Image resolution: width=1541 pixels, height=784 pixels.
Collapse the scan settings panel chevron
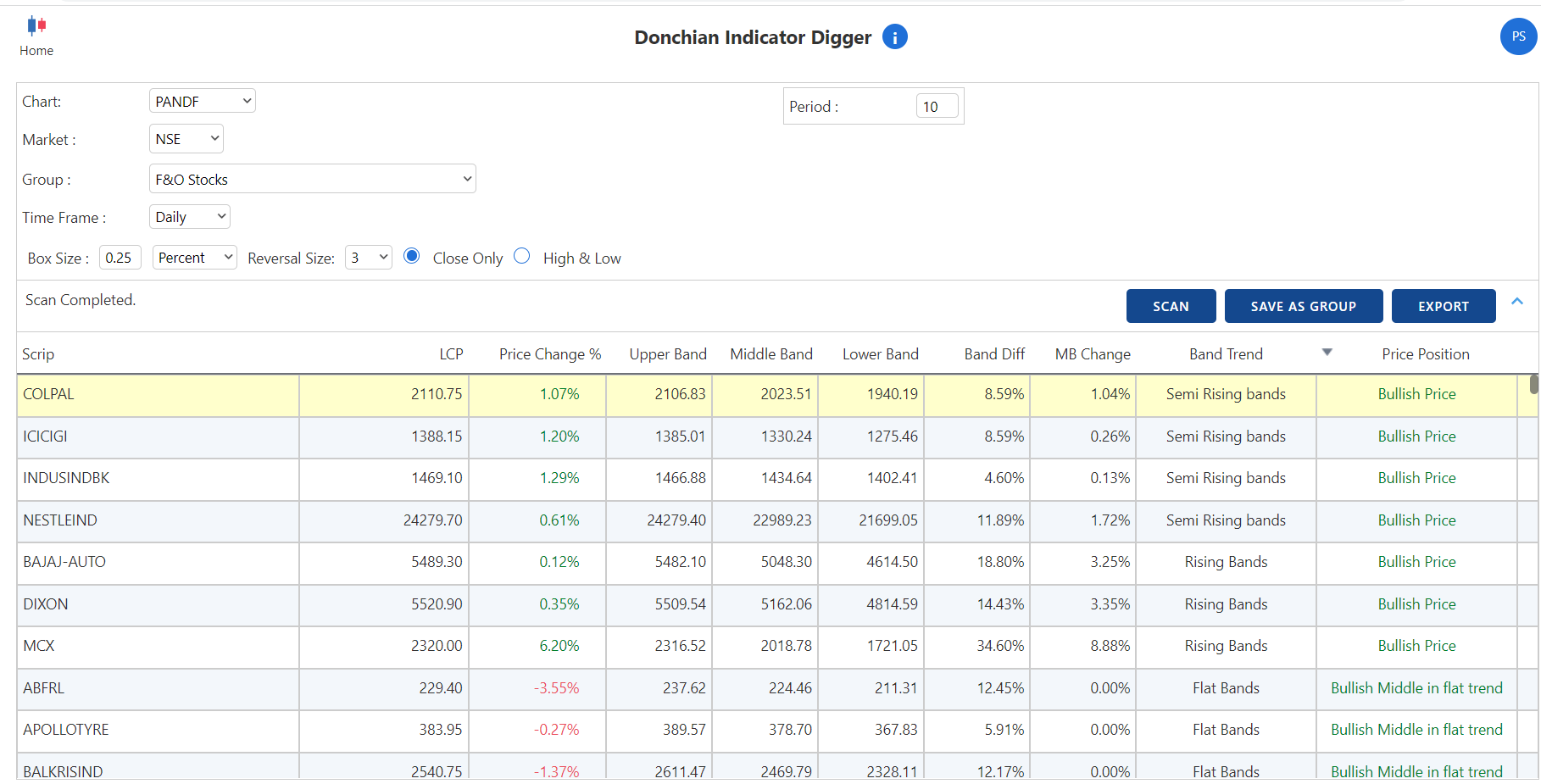(1517, 301)
